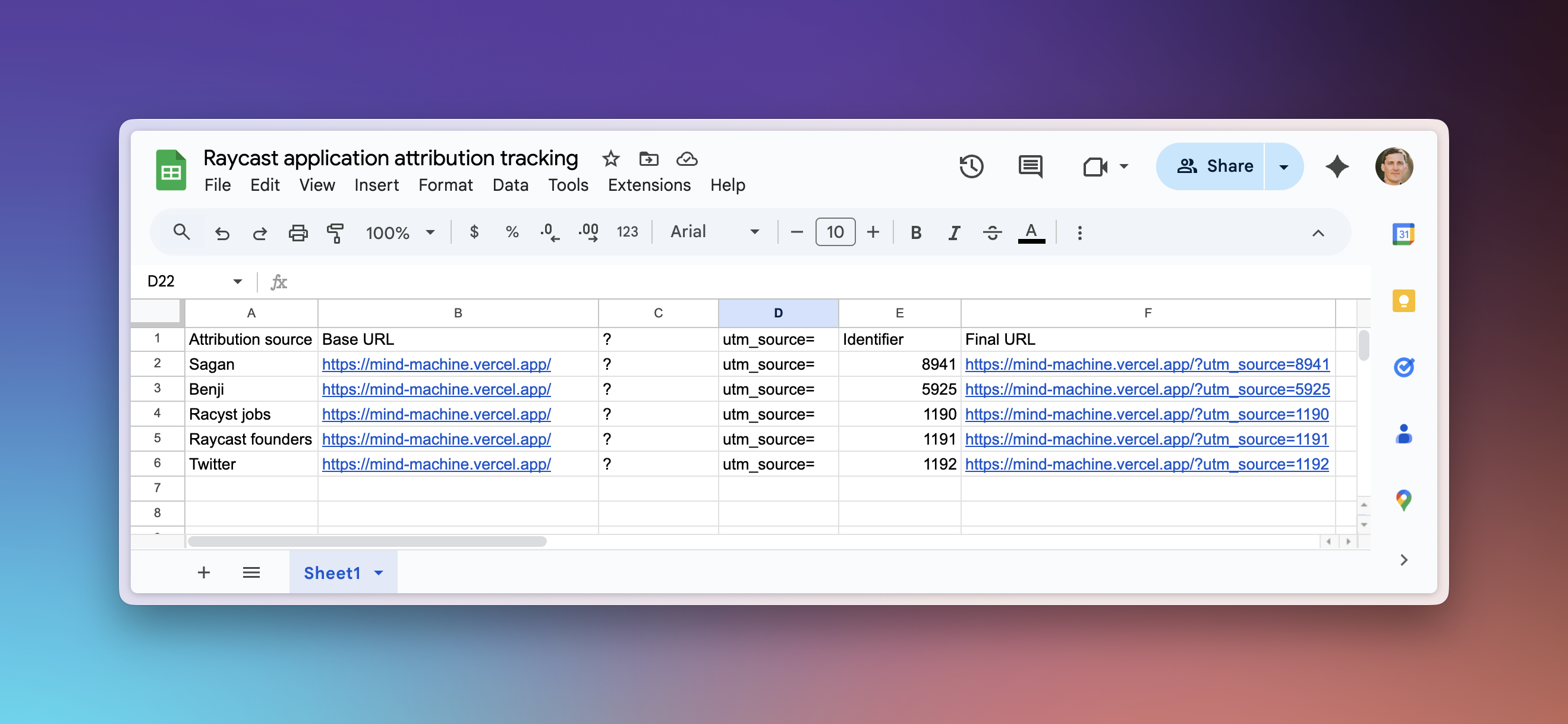
Task: Toggle italic formatting
Action: pos(953,232)
